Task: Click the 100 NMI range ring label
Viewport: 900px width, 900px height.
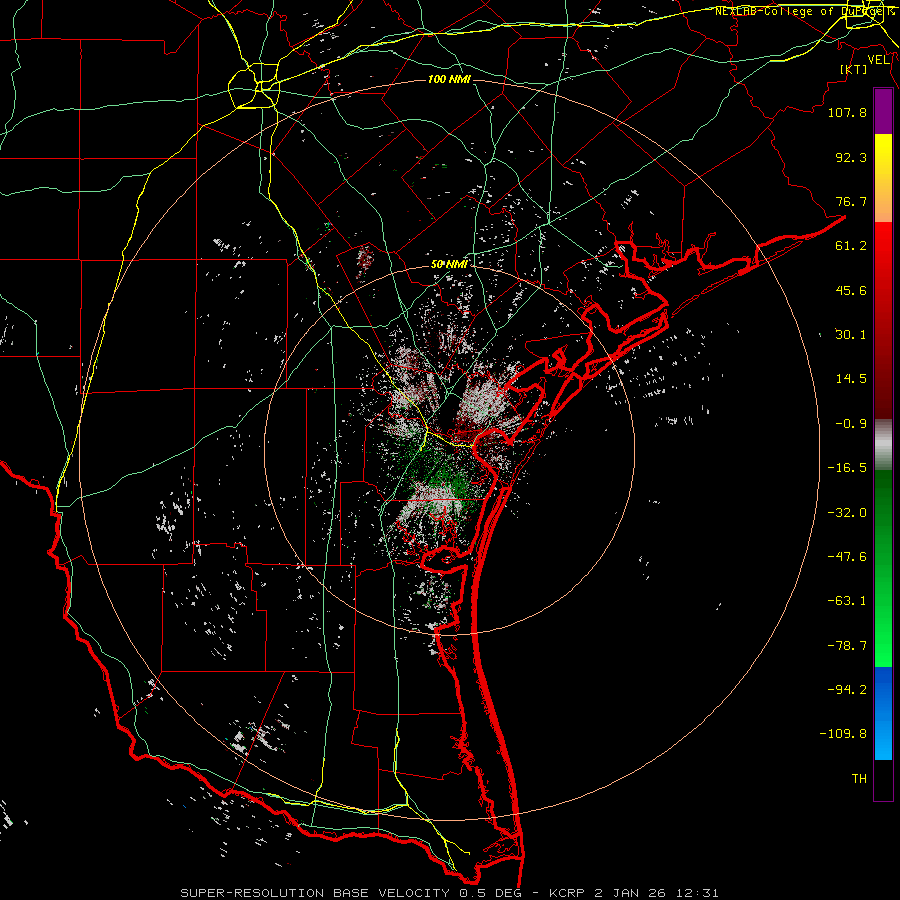Action: click(x=449, y=79)
